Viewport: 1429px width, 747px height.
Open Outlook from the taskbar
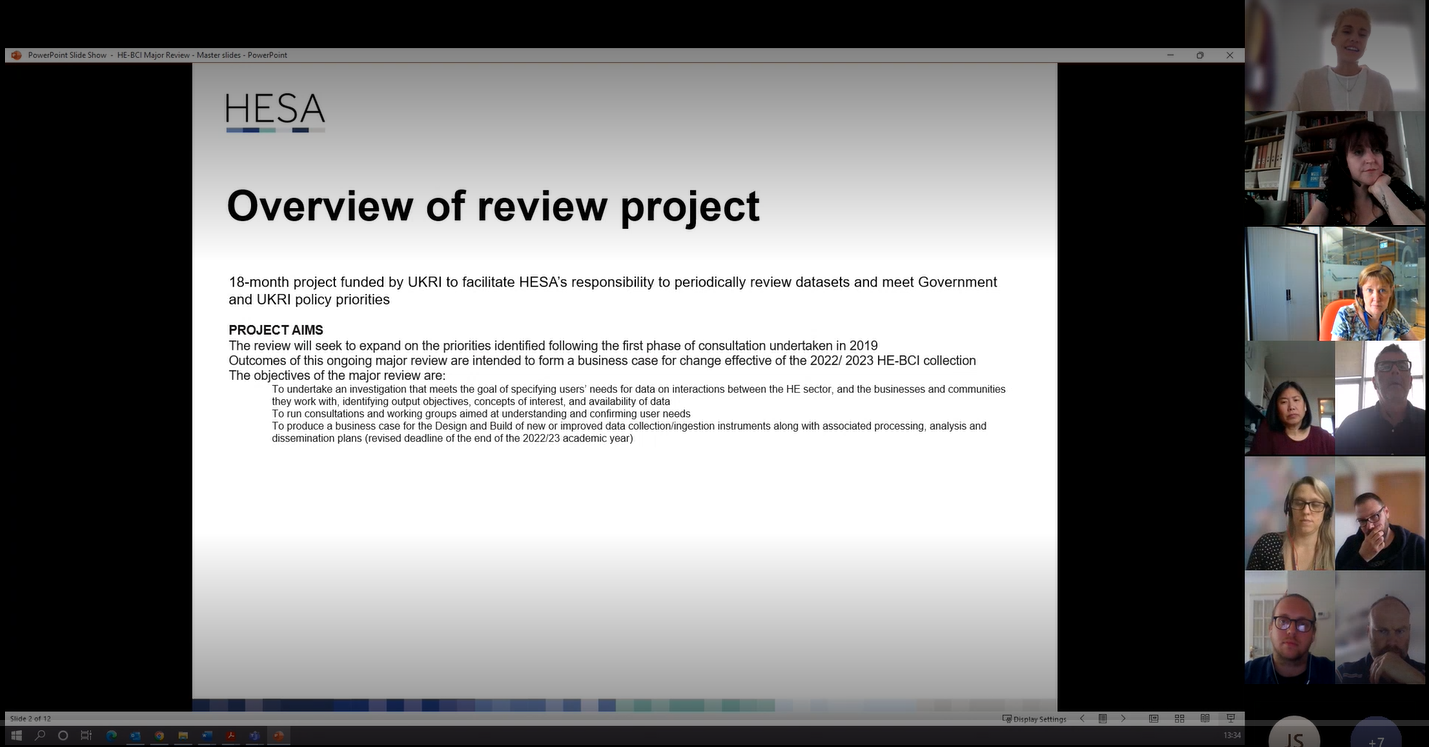click(135, 736)
